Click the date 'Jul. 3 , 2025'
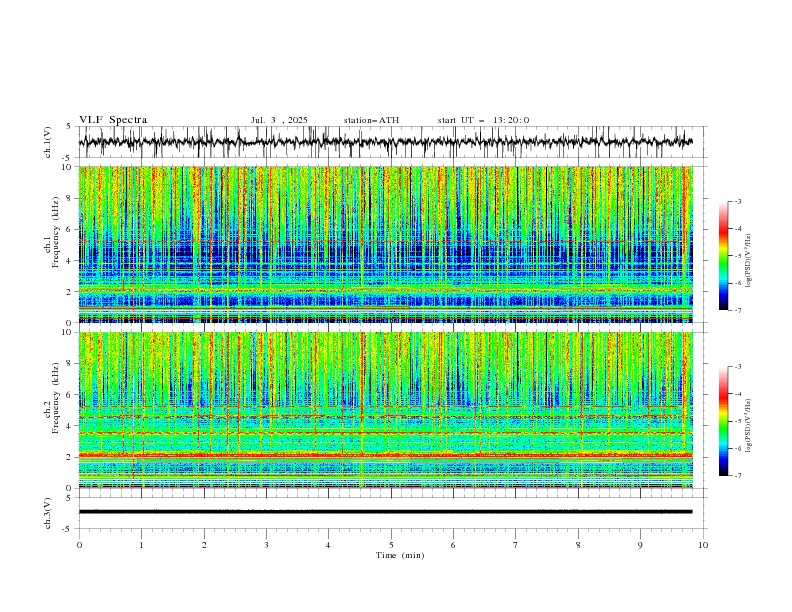 (x=279, y=120)
